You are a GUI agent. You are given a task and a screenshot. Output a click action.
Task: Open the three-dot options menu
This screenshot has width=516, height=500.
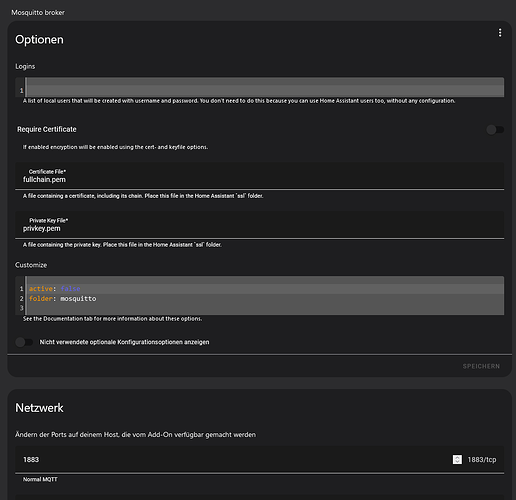[500, 33]
